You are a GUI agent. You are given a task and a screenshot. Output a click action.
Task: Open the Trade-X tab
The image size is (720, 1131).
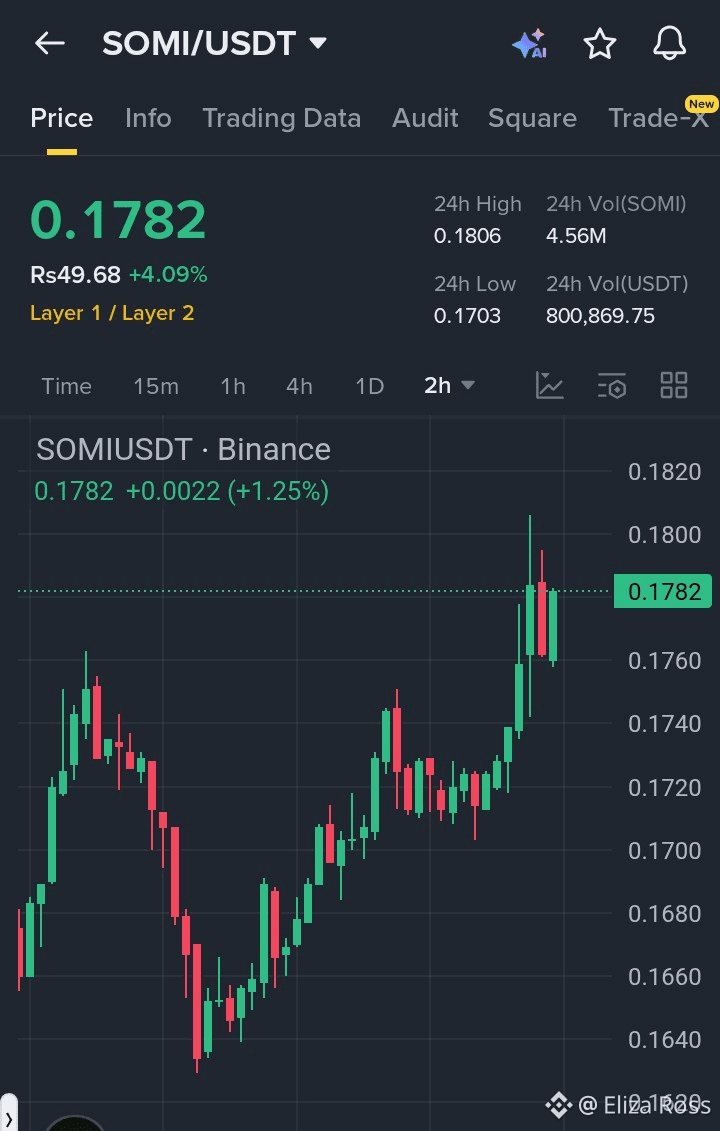pyautogui.click(x=659, y=118)
